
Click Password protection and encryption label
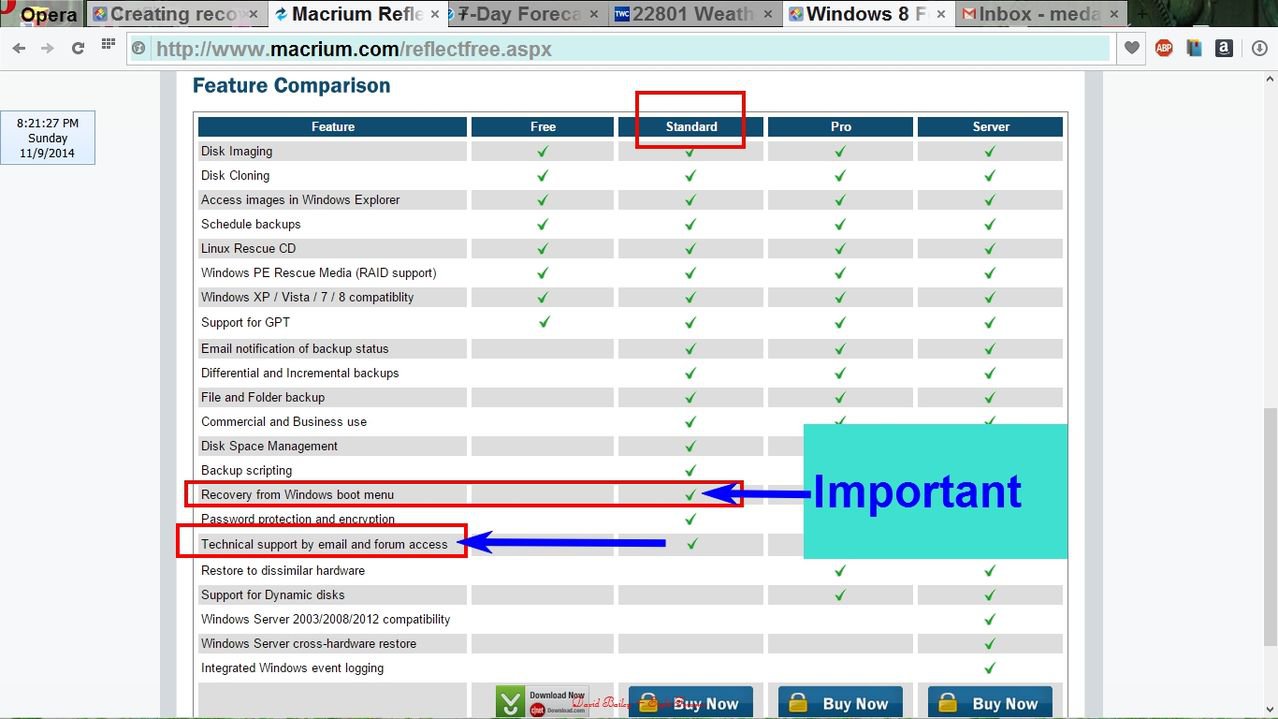coord(298,519)
